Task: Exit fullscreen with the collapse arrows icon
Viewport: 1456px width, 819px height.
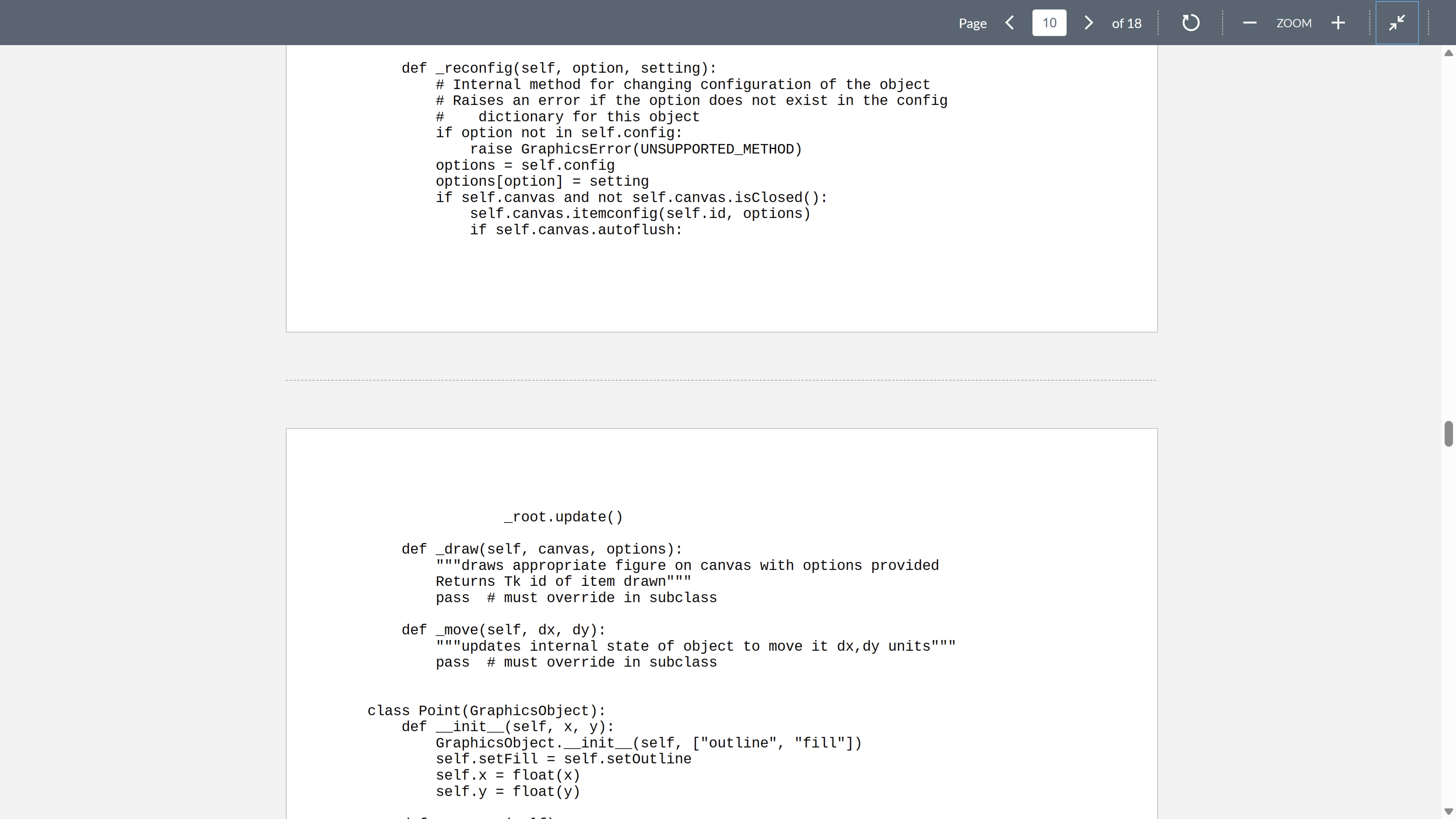Action: [x=1396, y=23]
